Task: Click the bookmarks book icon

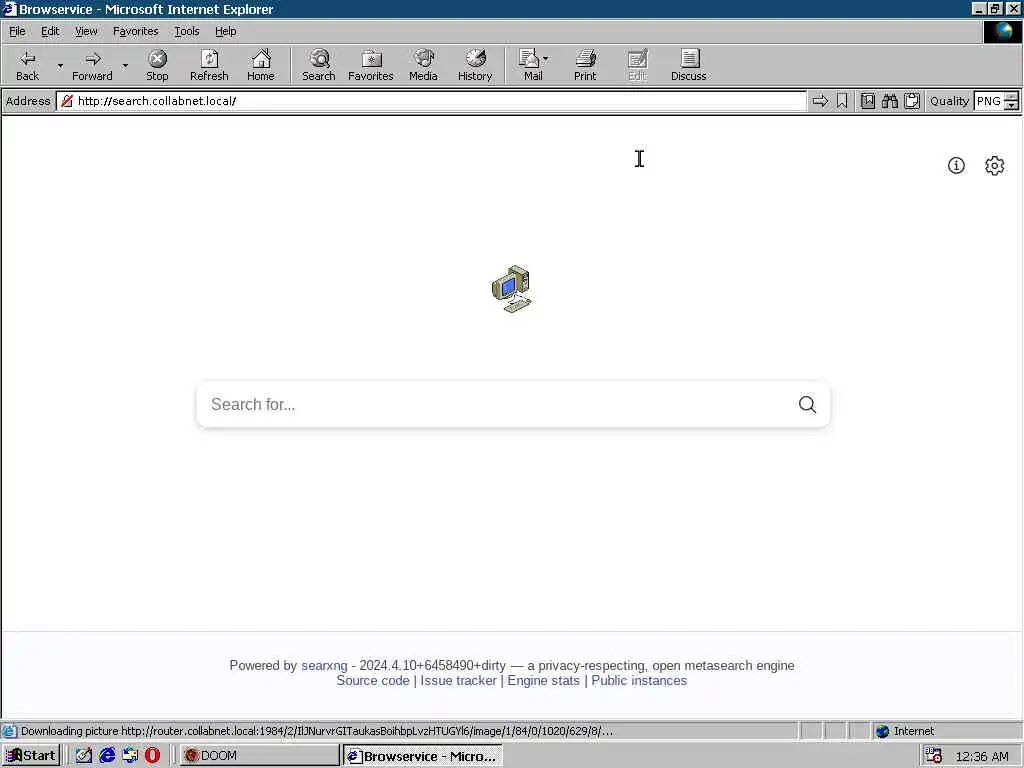Action: (x=867, y=101)
